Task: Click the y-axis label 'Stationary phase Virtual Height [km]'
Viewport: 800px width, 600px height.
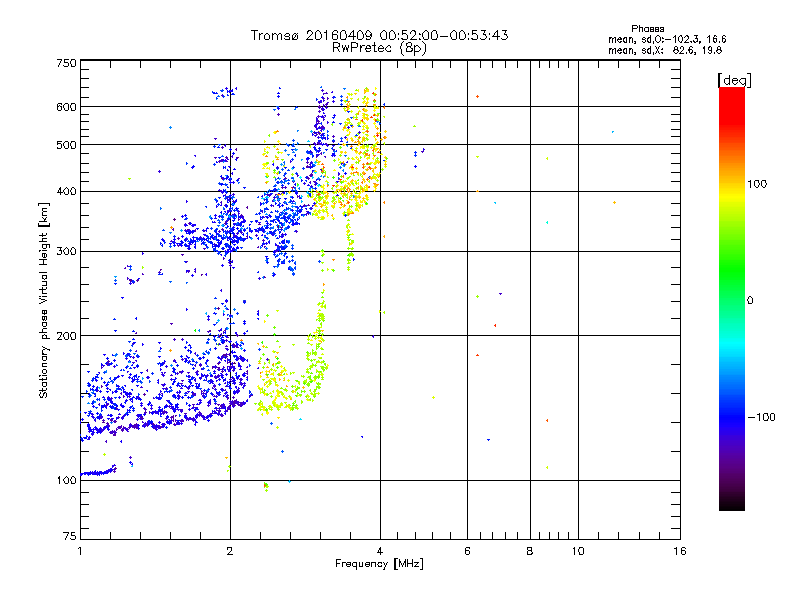Action: [x=44, y=300]
